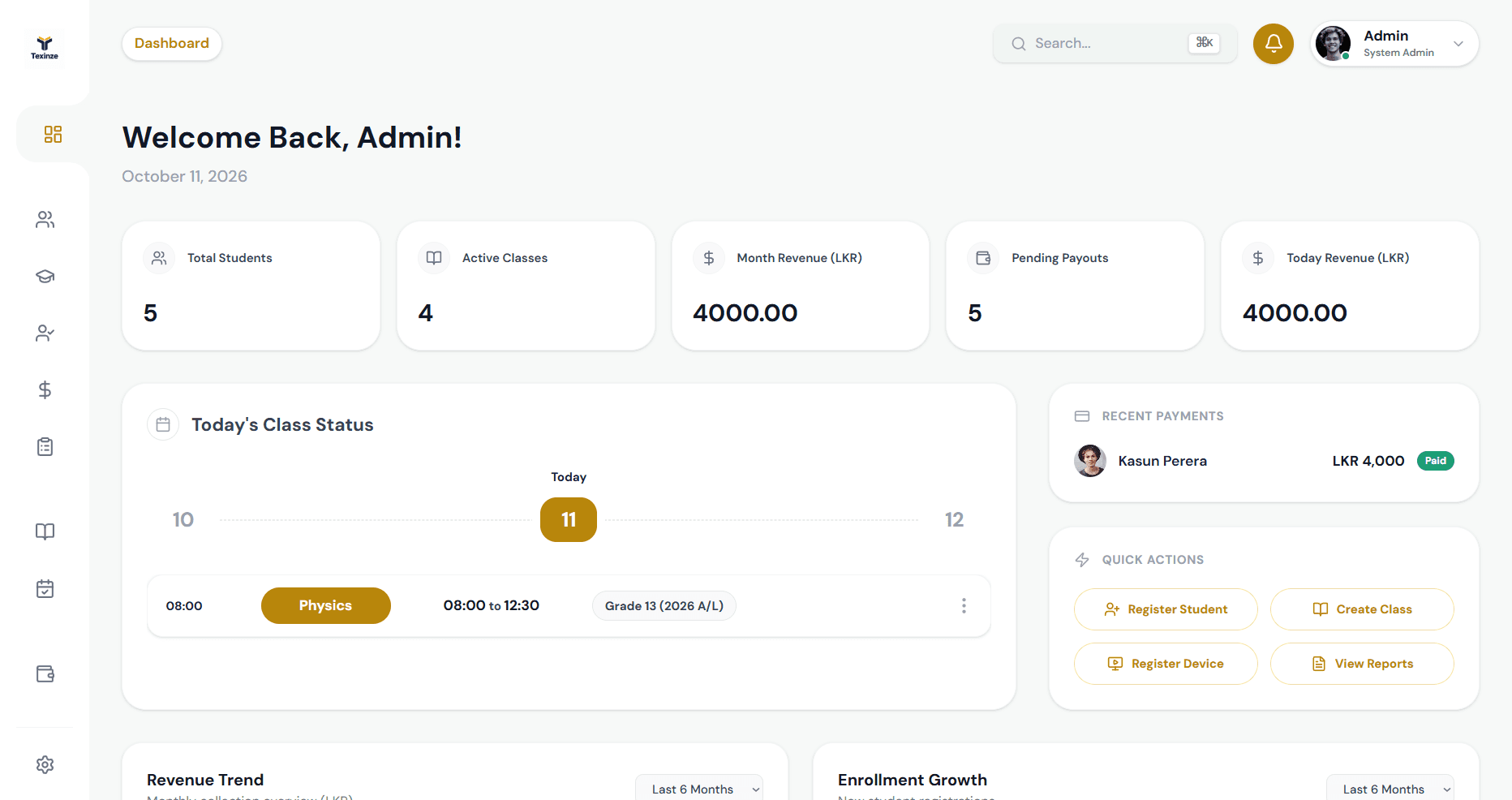This screenshot has width=1512, height=800.
Task: Open the graduation cap sidebar icon
Action: click(x=45, y=277)
